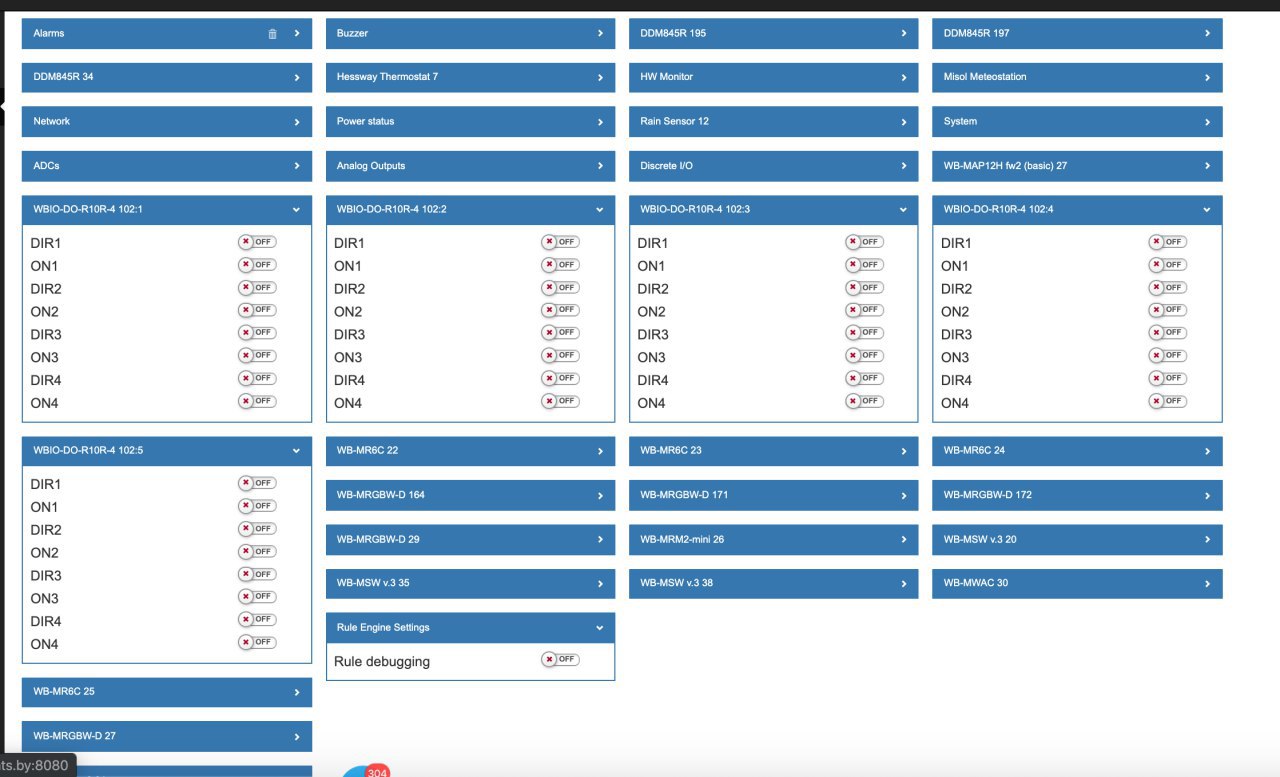Toggle DIR1 switch in 102:1 panel

[257, 242]
